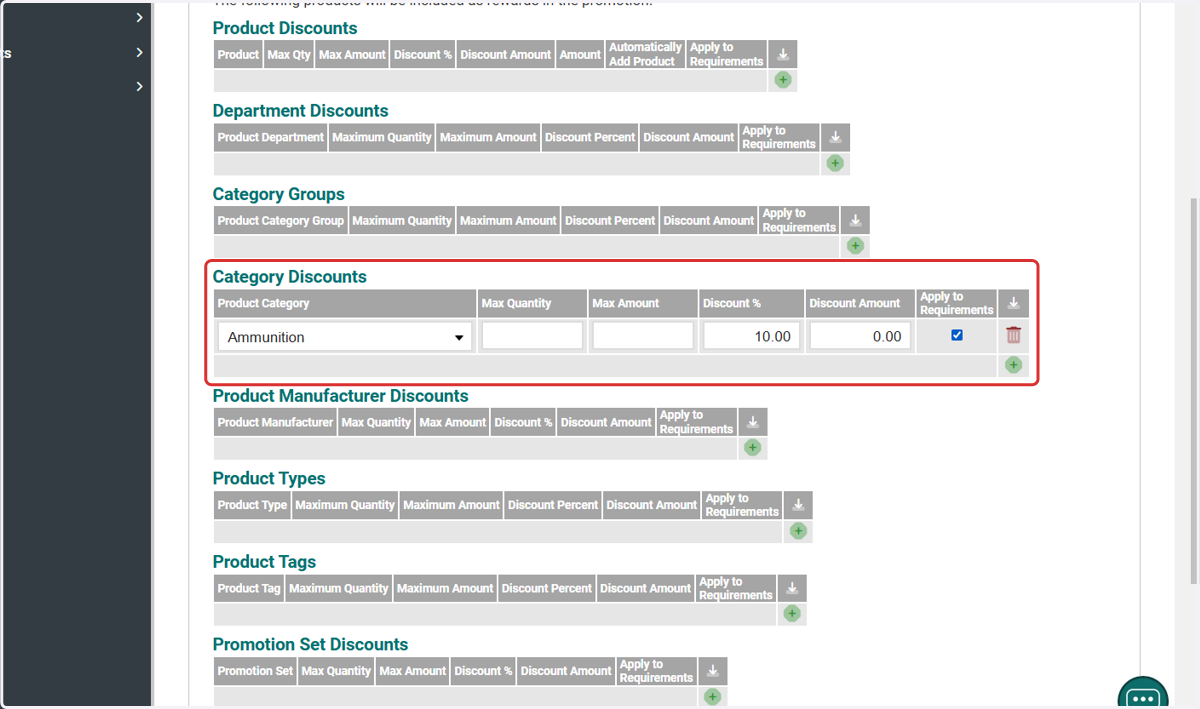Click the Product Department column header
1200x709 pixels.
pyautogui.click(x=271, y=137)
